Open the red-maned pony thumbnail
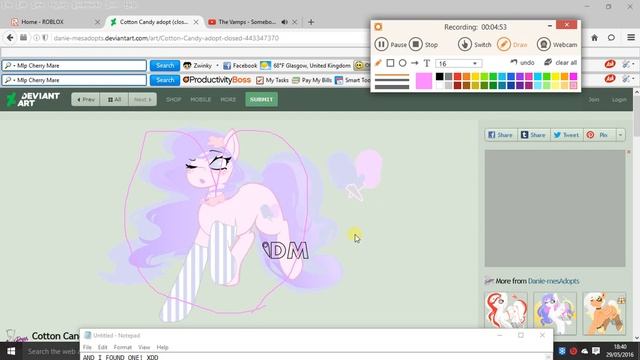Image resolution: width=640 pixels, height=360 pixels. (x=506, y=313)
